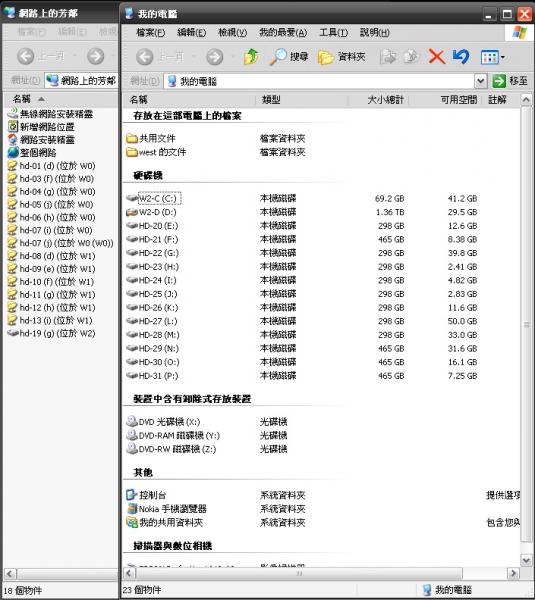Image resolution: width=535 pixels, height=600 pixels.
Task: Click the Go (移至) button
Action: [510, 81]
